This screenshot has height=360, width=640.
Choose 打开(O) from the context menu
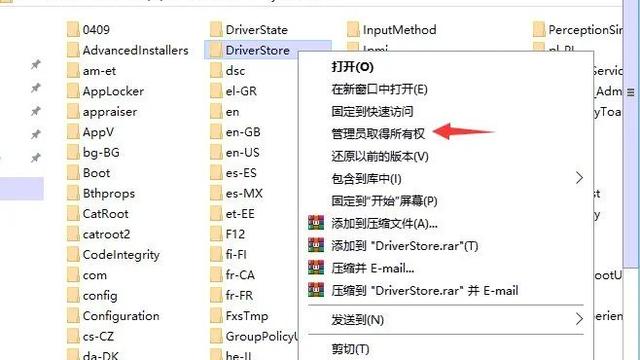446,67
